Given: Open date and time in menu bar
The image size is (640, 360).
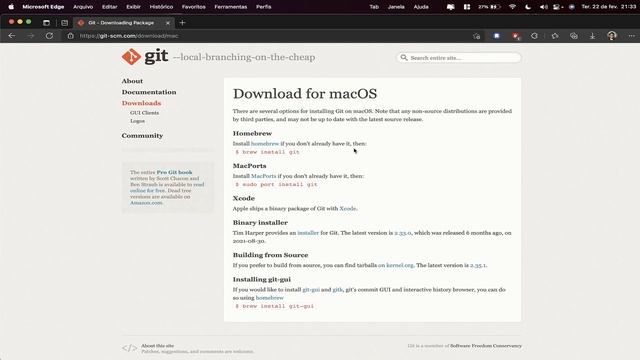Looking at the screenshot, I should tap(609, 7).
